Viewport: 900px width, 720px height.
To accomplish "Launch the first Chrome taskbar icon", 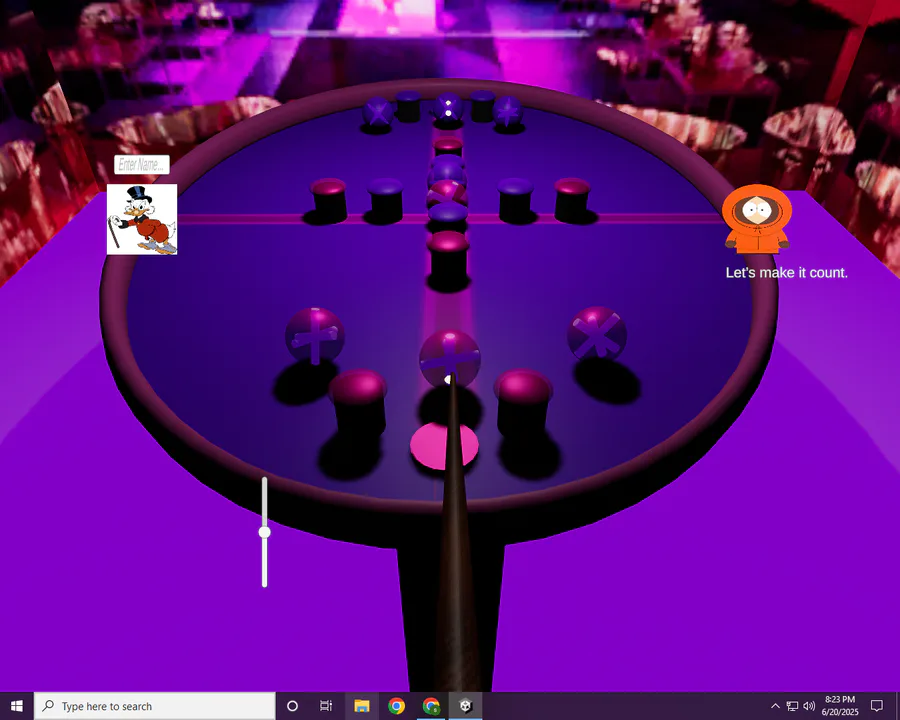I will (396, 706).
